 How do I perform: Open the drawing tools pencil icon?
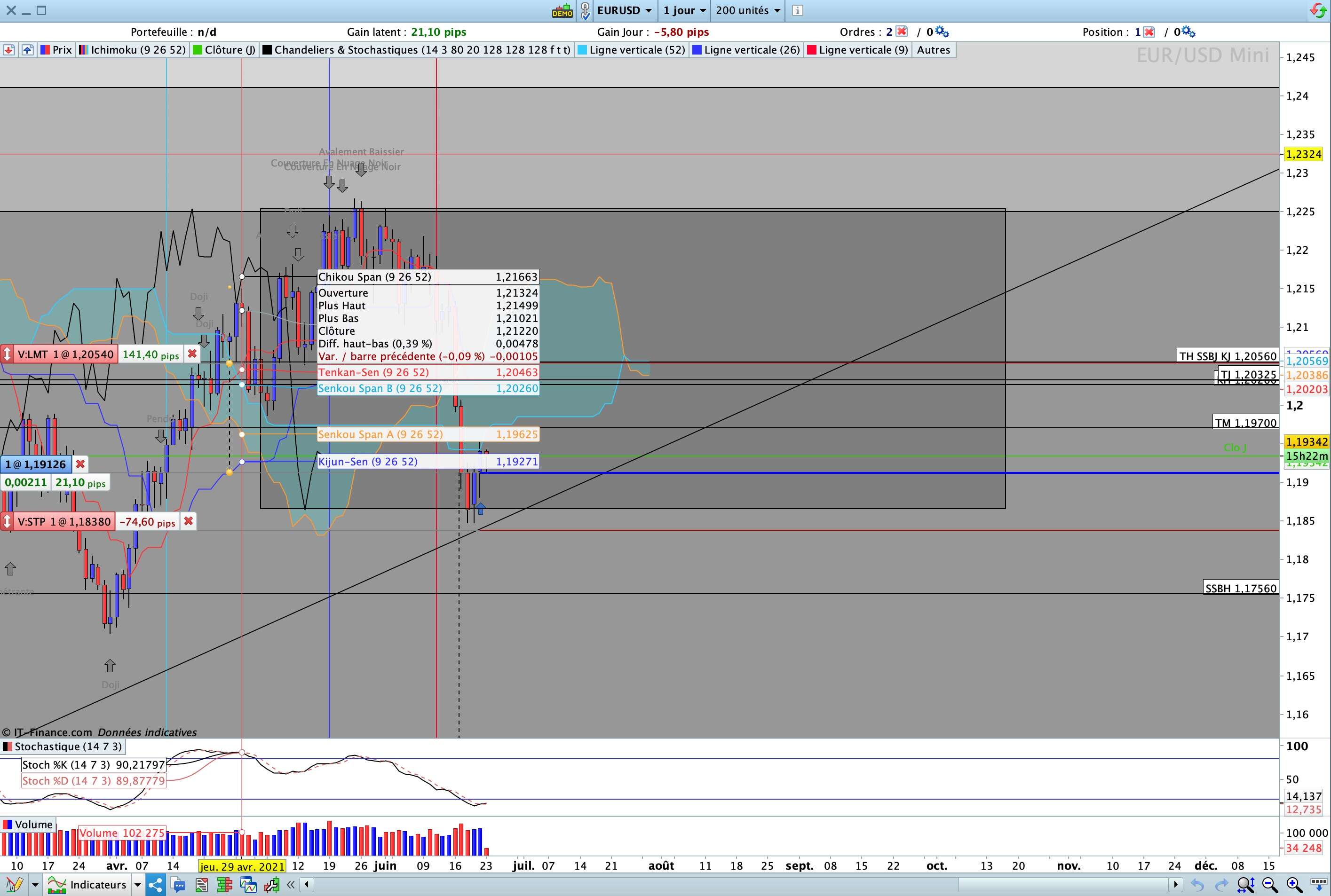pos(14,885)
